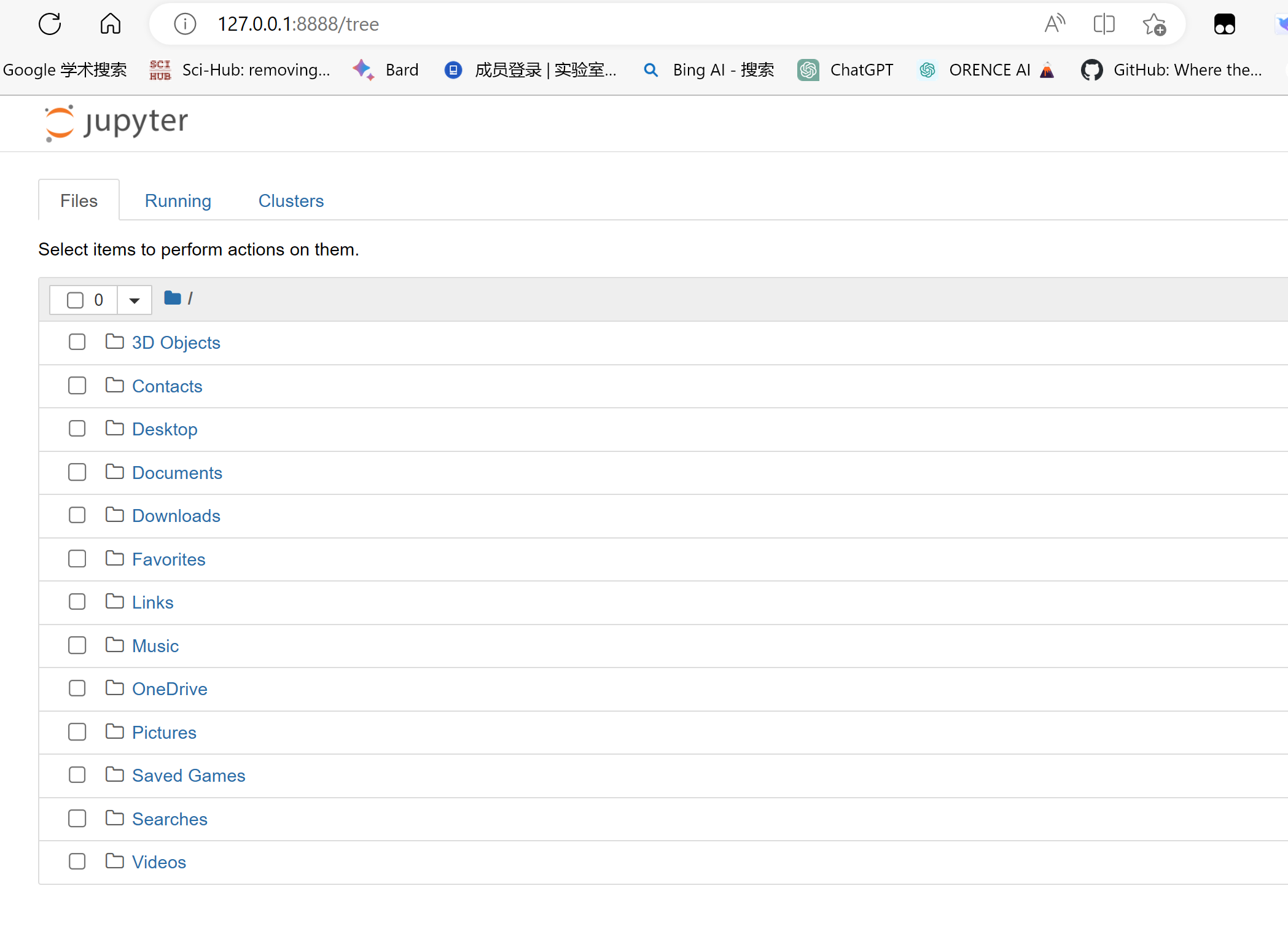This screenshot has width=1288, height=950.
Task: Click the site information icon in address bar
Action: (x=185, y=24)
